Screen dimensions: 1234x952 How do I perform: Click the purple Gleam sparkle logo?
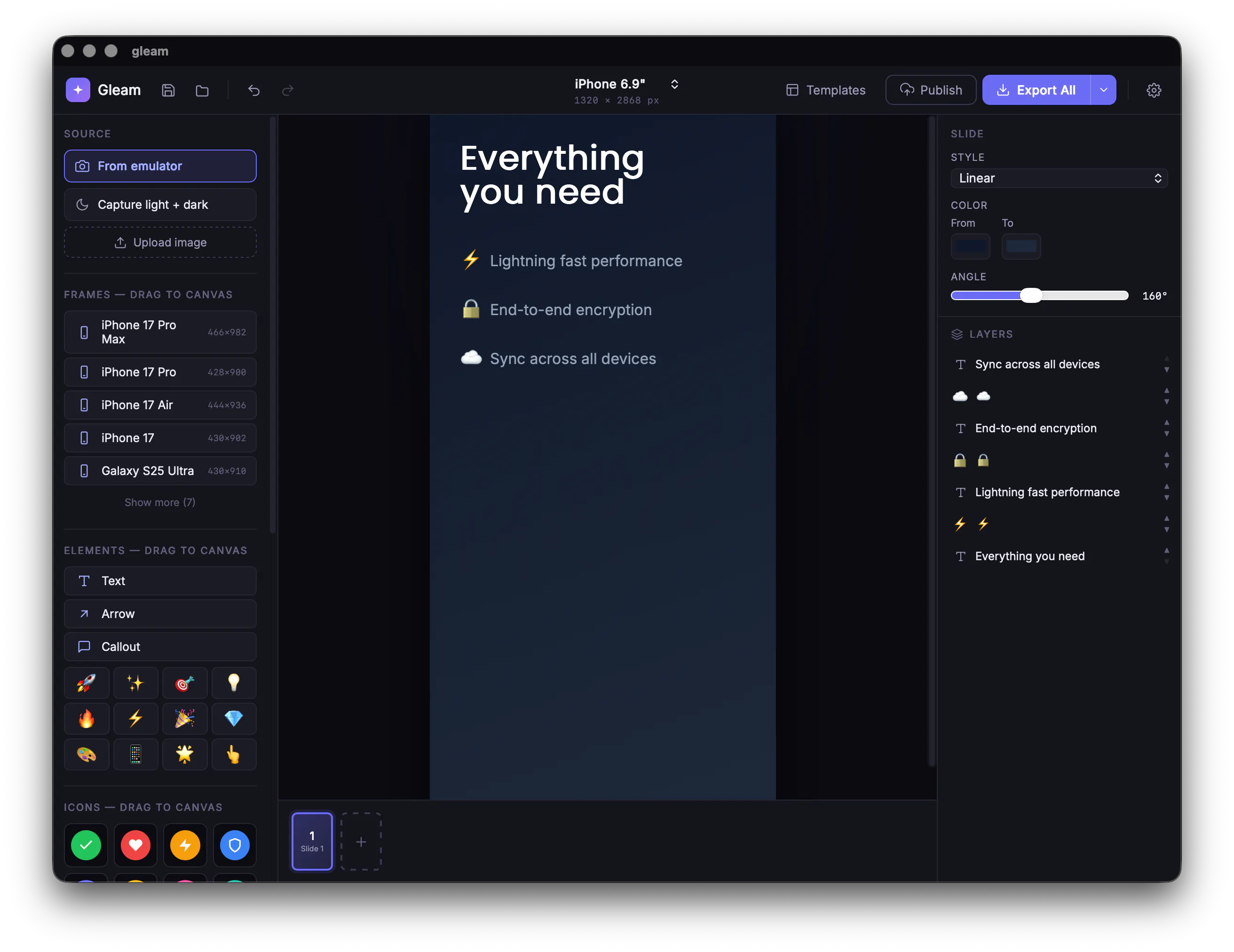click(x=78, y=90)
